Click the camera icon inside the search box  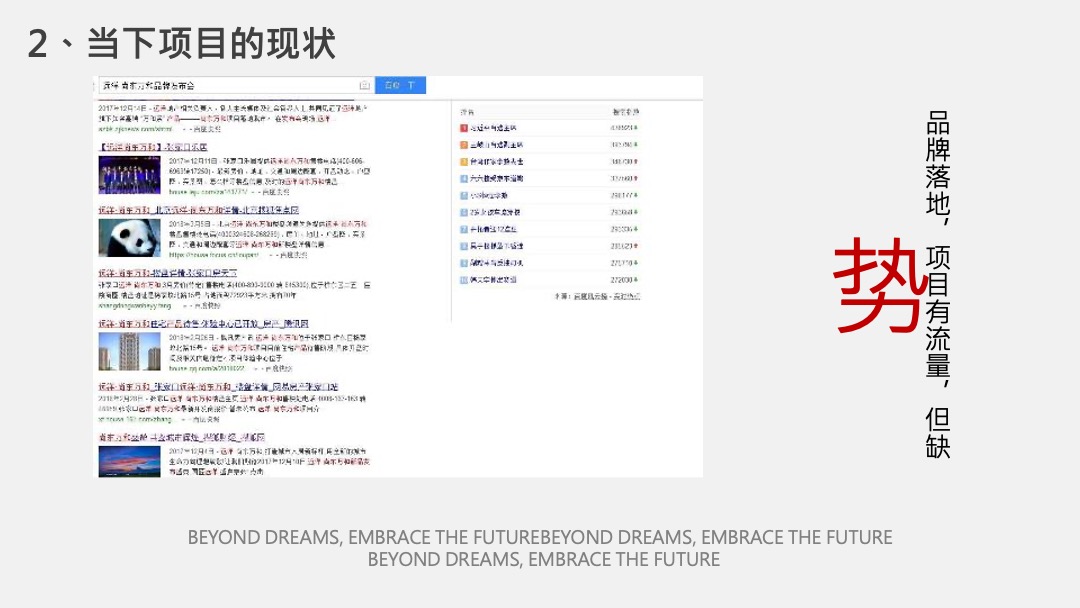coord(366,85)
